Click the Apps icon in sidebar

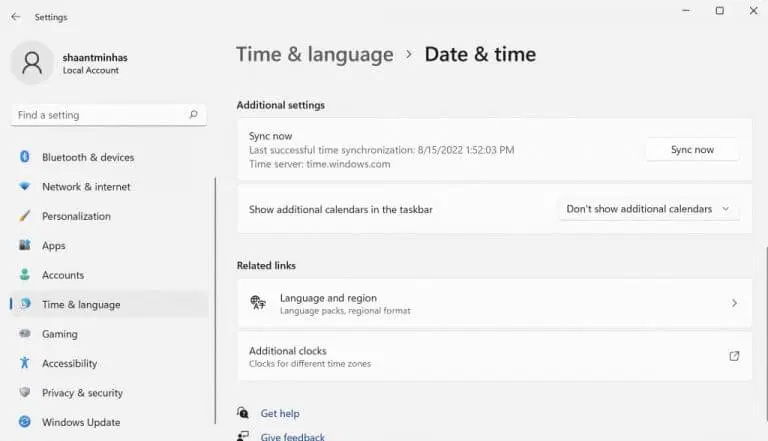point(24,246)
